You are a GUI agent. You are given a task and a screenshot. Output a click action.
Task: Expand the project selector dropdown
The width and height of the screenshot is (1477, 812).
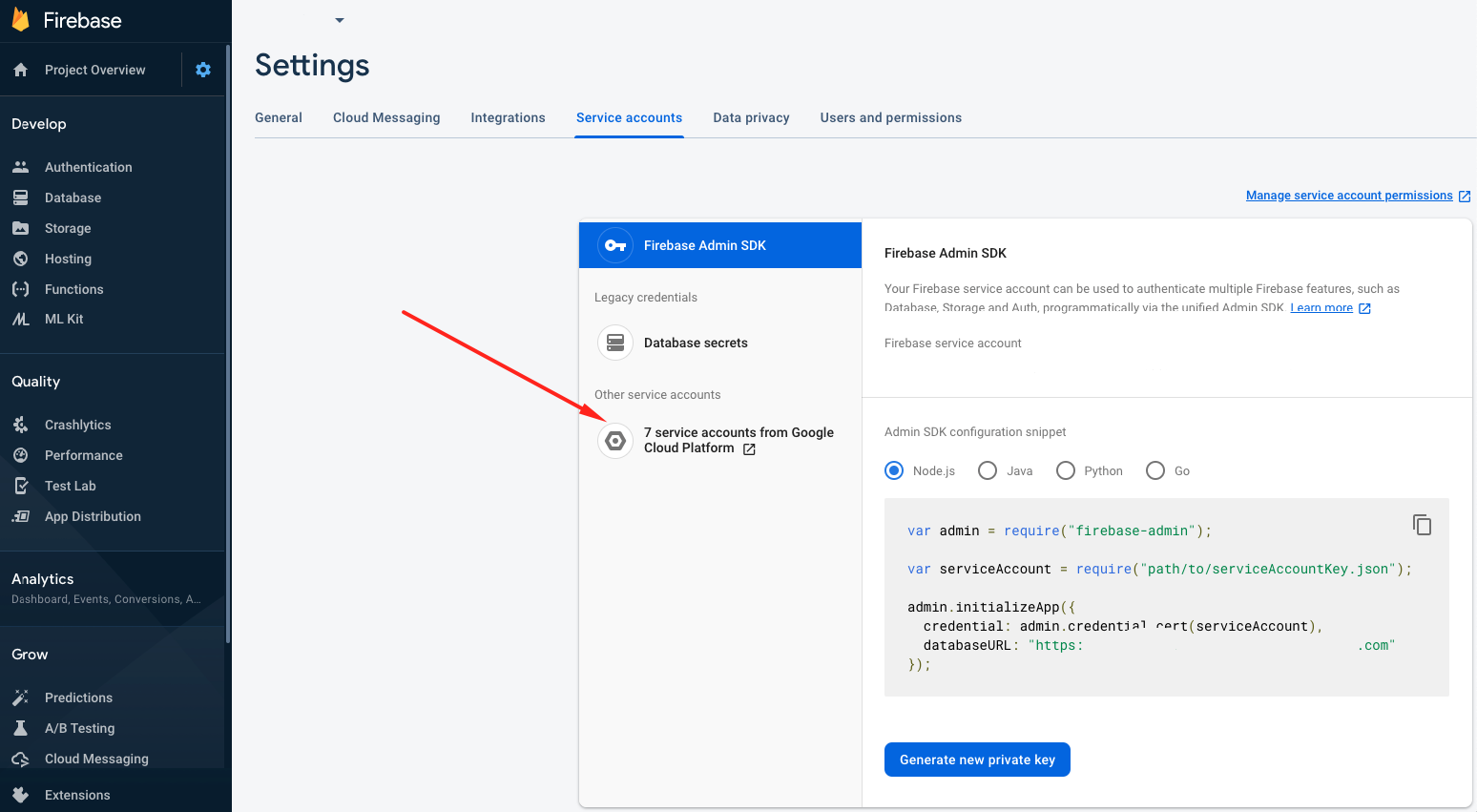click(x=339, y=19)
